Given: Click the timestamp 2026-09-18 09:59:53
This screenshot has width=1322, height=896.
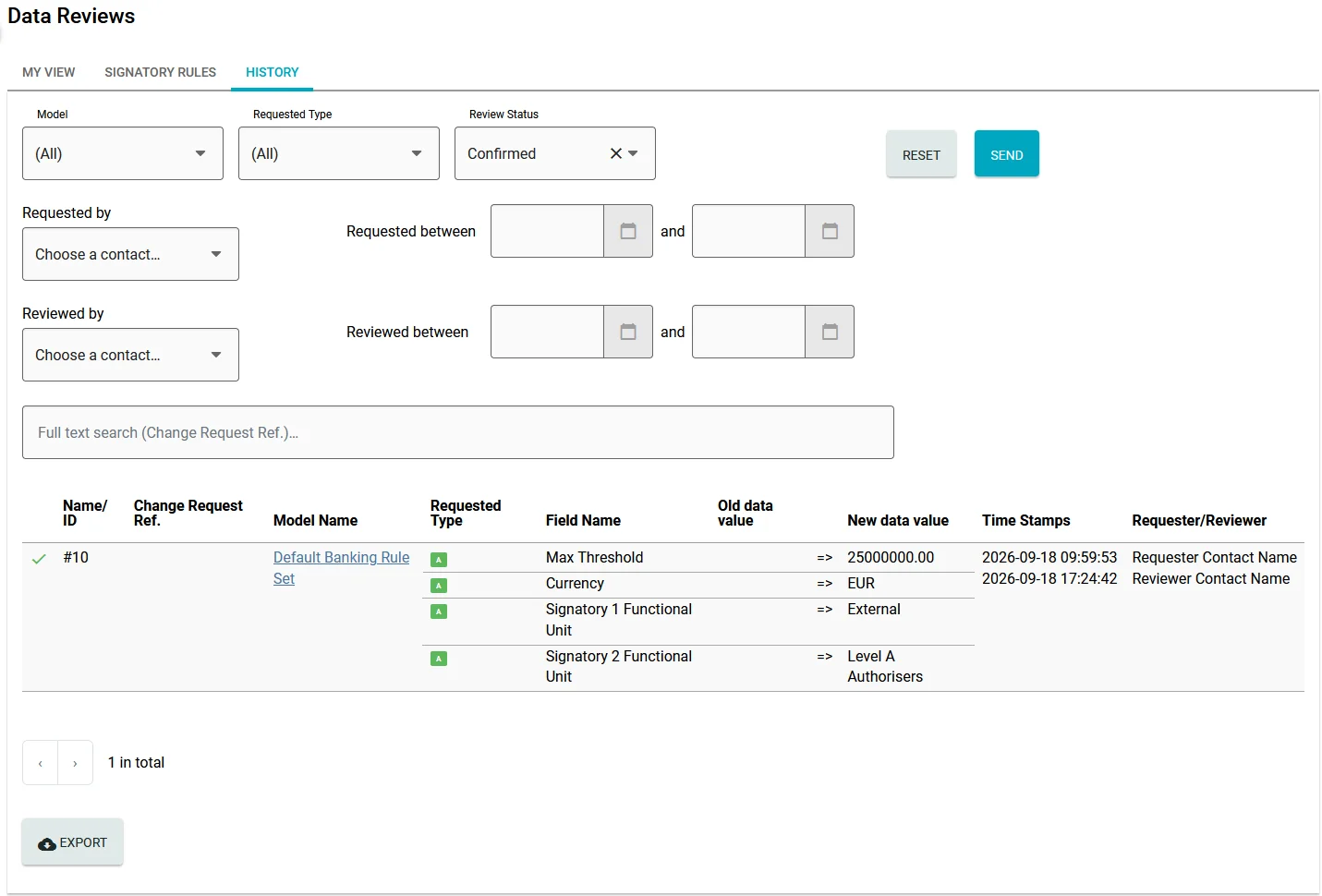Looking at the screenshot, I should pyautogui.click(x=1049, y=558).
